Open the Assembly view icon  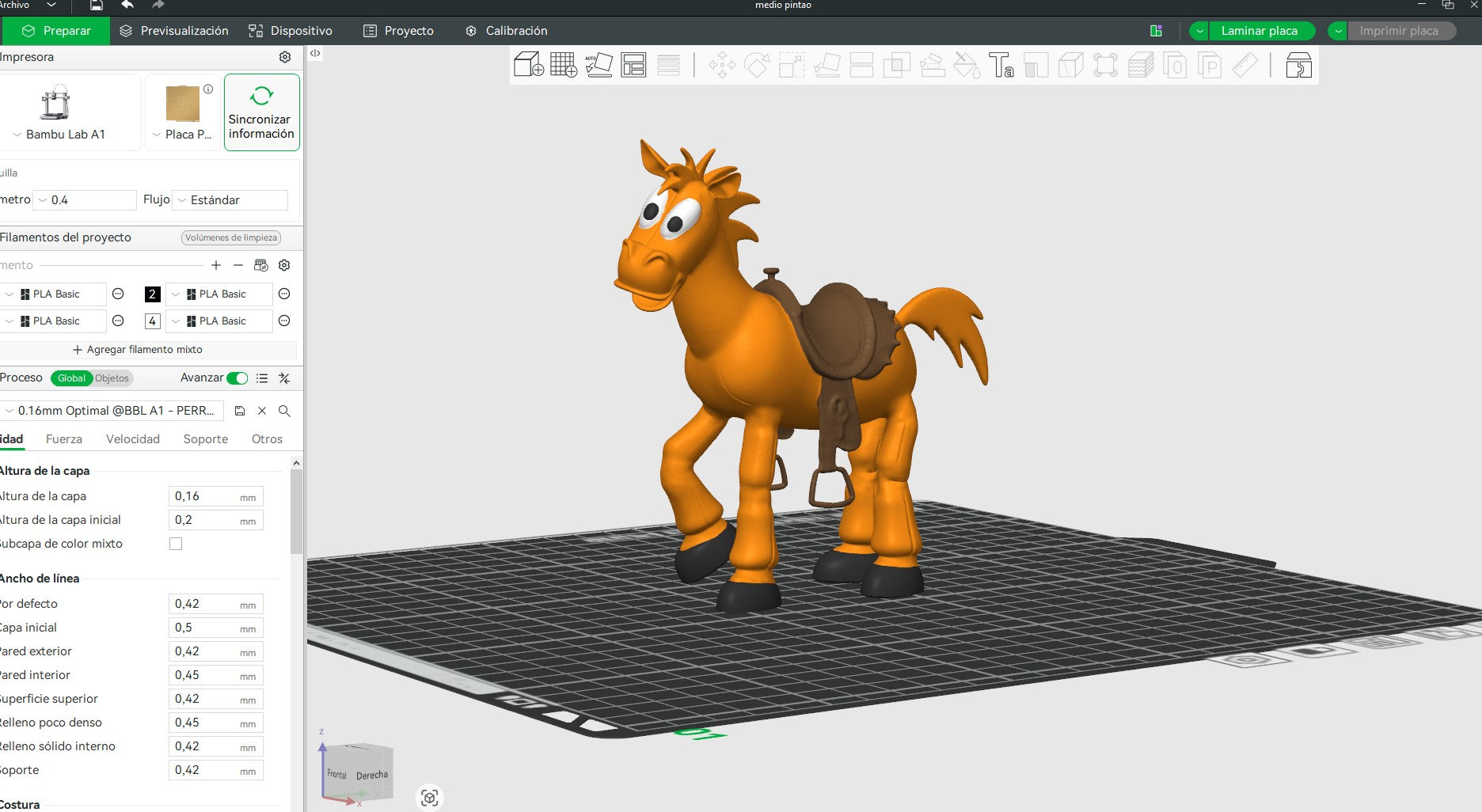click(x=1298, y=65)
